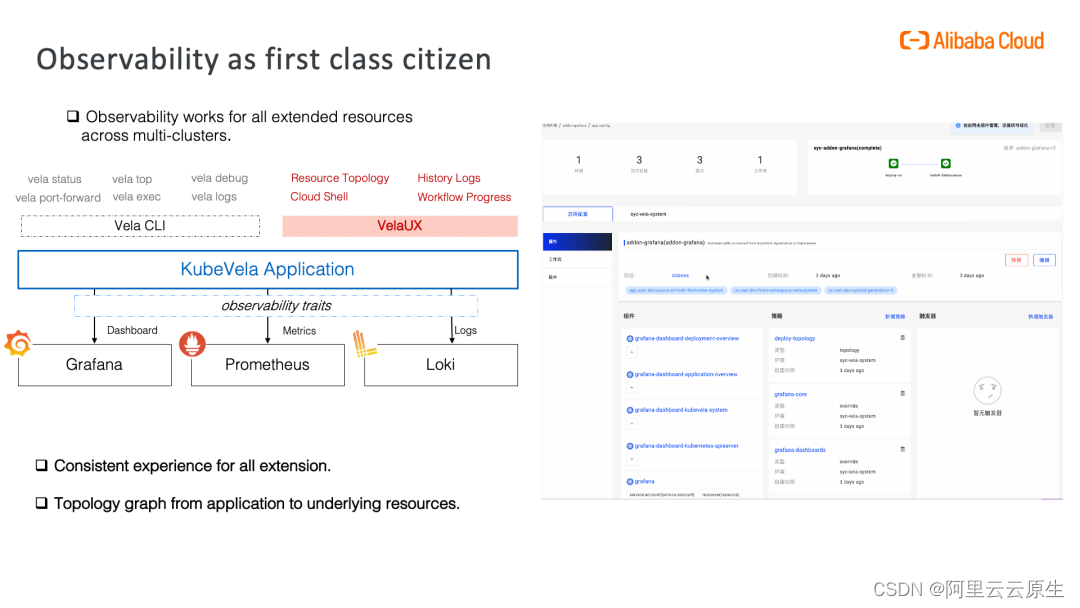Click the Grafana box in the diagram

(x=95, y=365)
